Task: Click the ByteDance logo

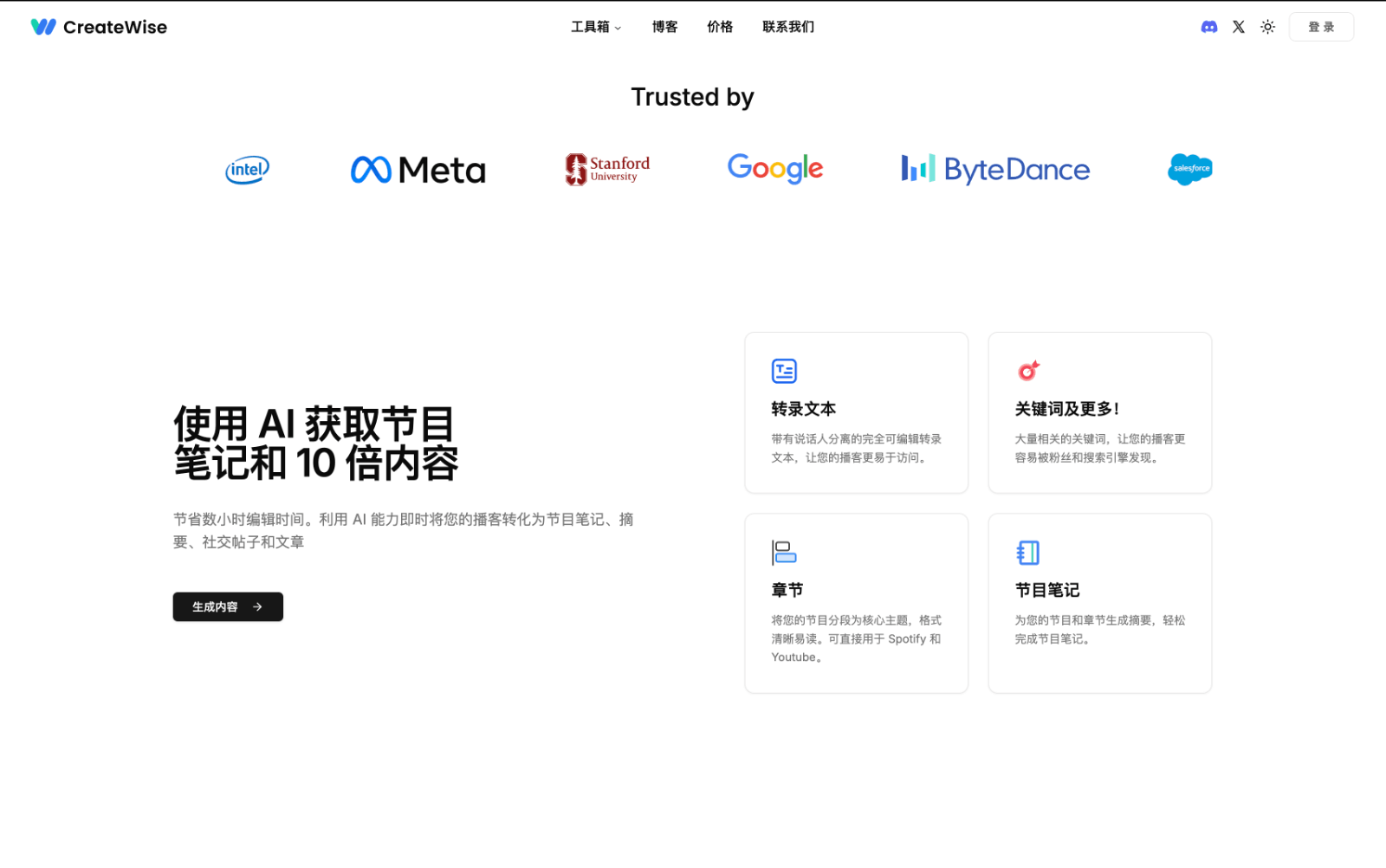Action: tap(995, 170)
